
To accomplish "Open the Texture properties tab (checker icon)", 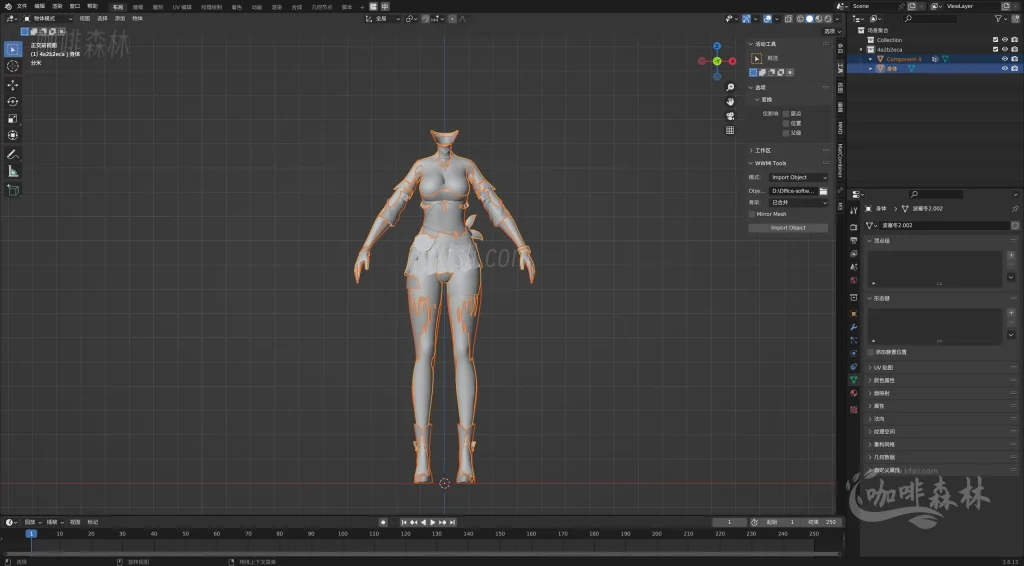I will tap(854, 409).
